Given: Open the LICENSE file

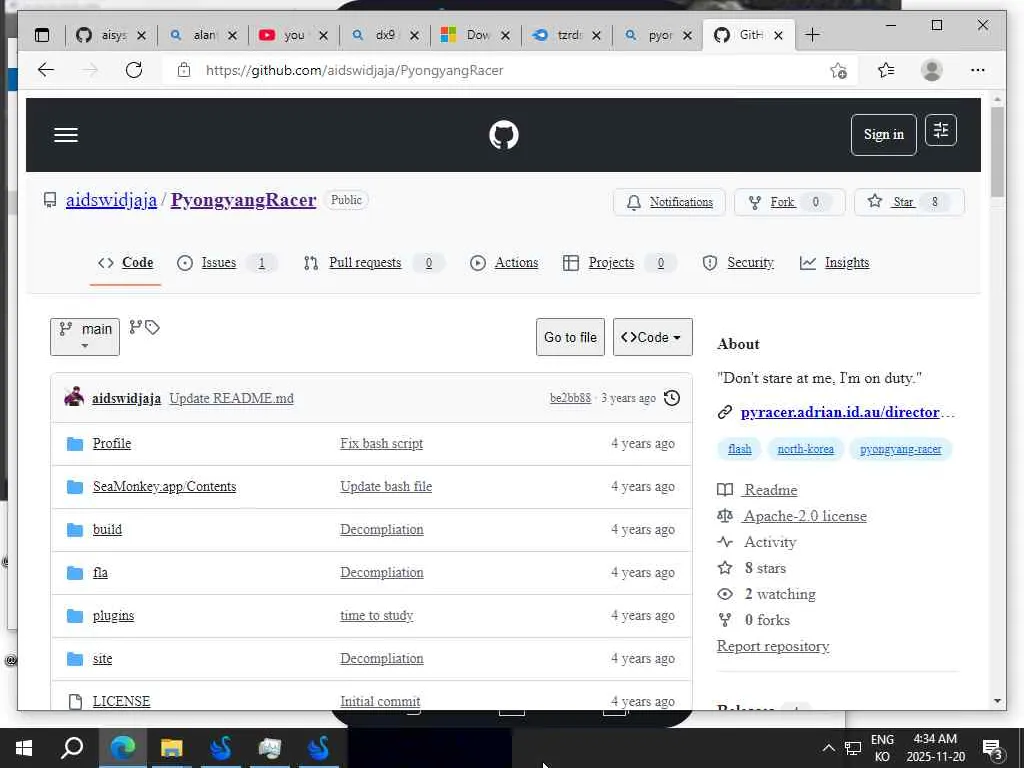Looking at the screenshot, I should [121, 701].
